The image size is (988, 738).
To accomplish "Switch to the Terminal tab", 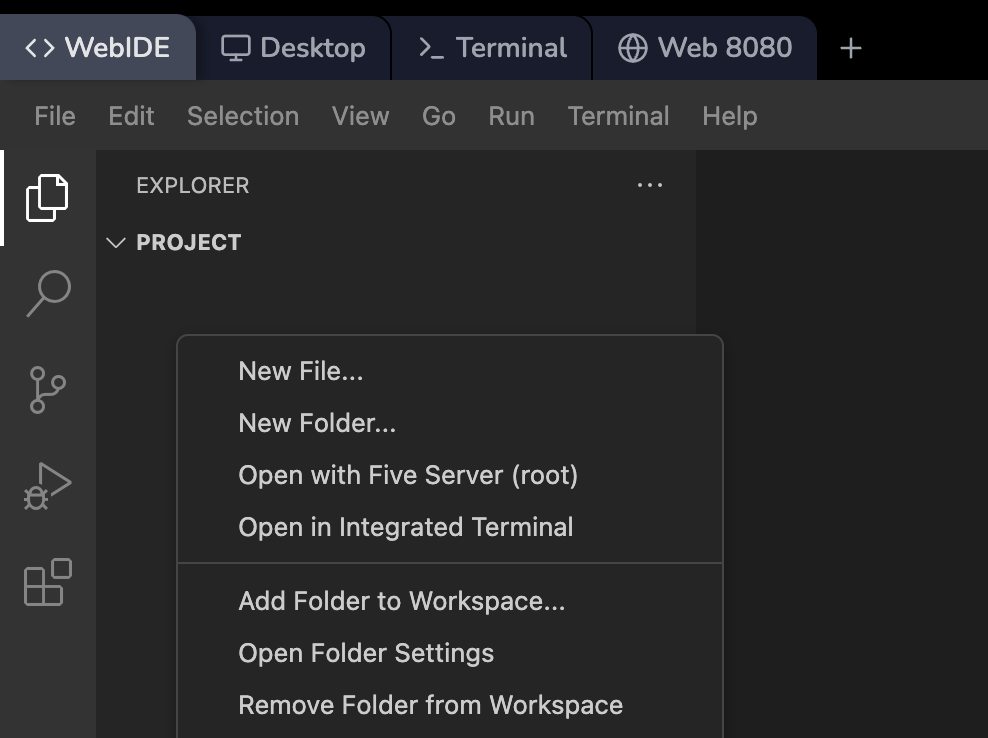I will 492,48.
